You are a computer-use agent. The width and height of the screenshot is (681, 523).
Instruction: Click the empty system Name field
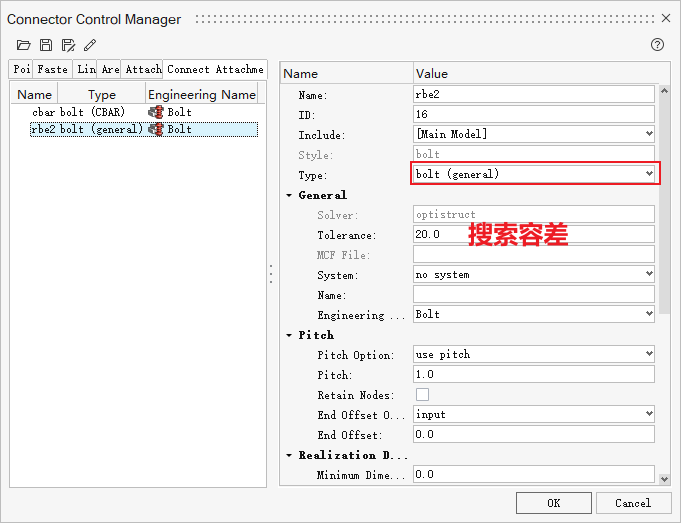[x=534, y=295]
